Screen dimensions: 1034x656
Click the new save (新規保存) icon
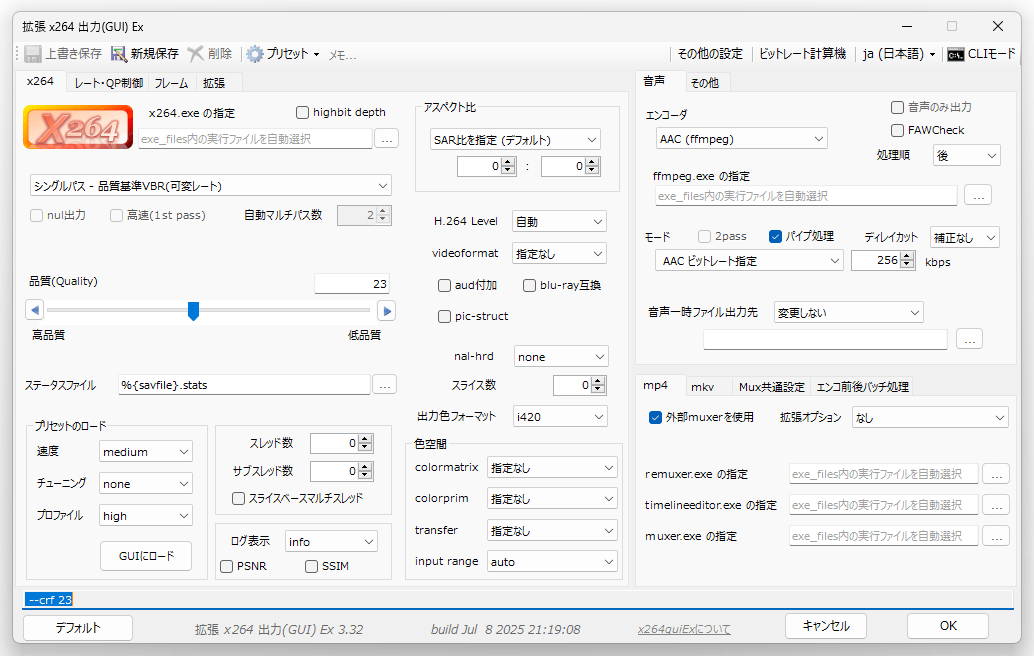point(119,54)
